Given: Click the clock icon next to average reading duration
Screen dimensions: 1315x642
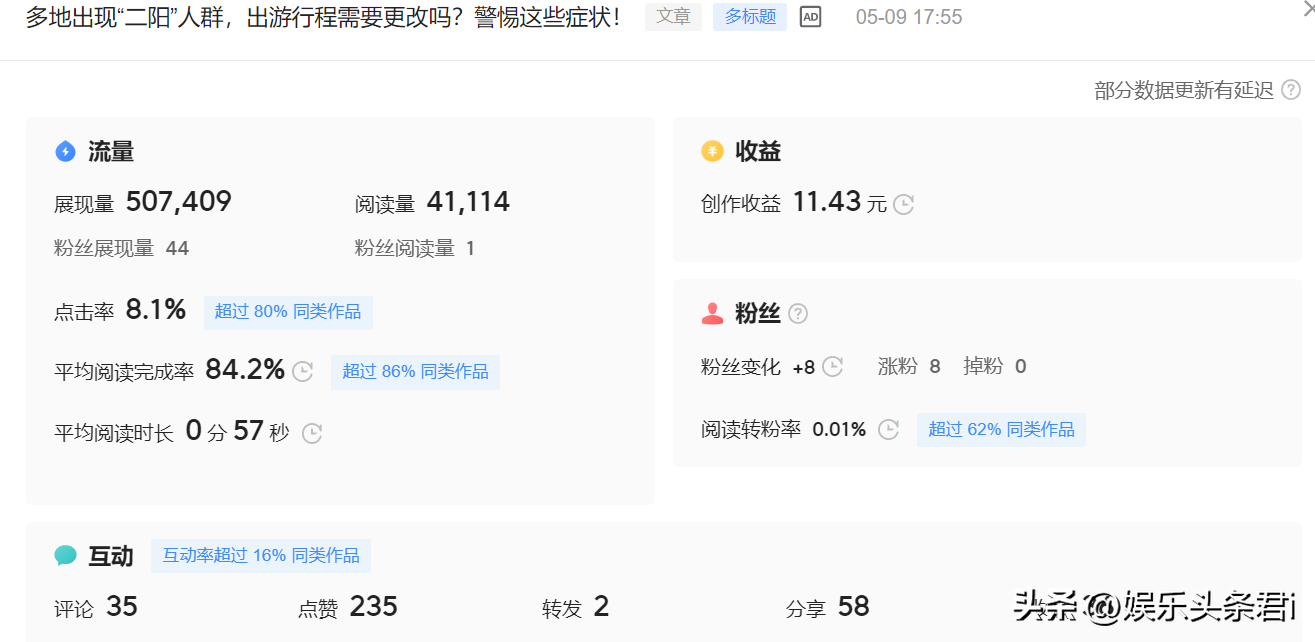Looking at the screenshot, I should 312,433.
